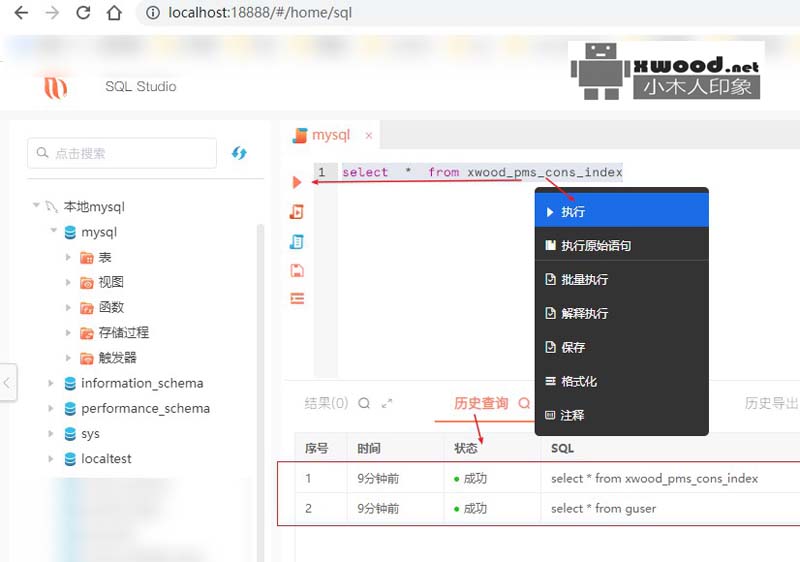
Task: Expand the localtest database arrow
Action: (51, 458)
